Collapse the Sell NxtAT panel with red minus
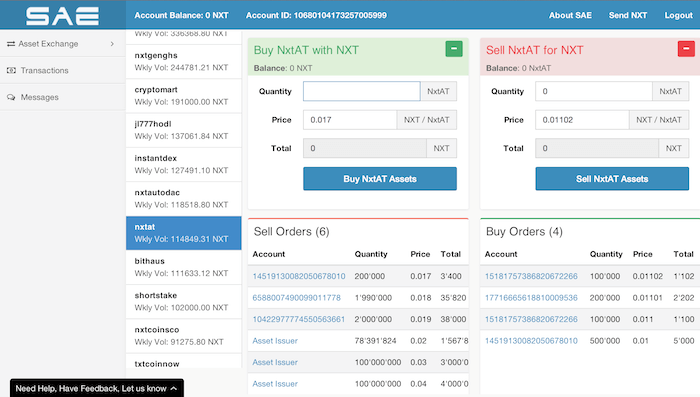 click(686, 49)
